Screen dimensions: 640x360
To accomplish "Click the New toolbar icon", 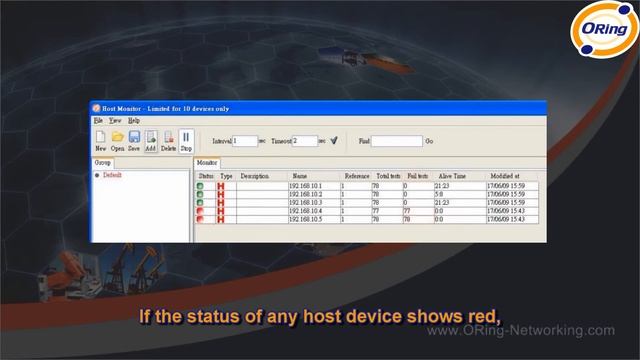I will (x=100, y=137).
